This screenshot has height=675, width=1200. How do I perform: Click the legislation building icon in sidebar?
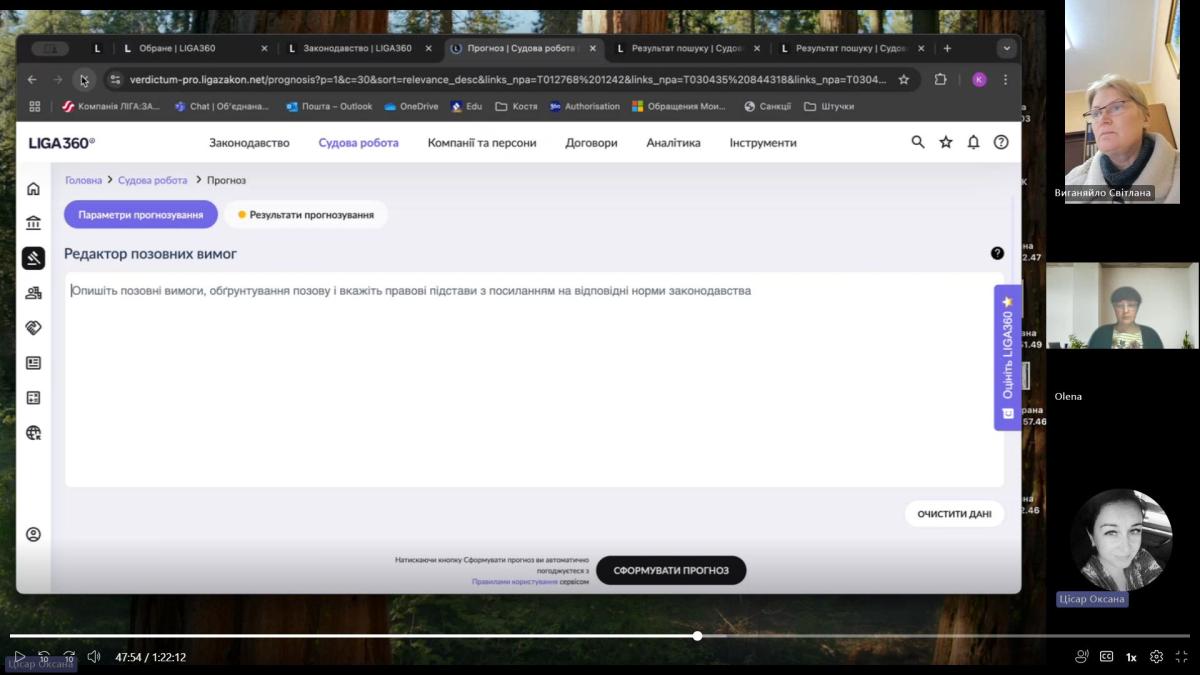coord(33,223)
